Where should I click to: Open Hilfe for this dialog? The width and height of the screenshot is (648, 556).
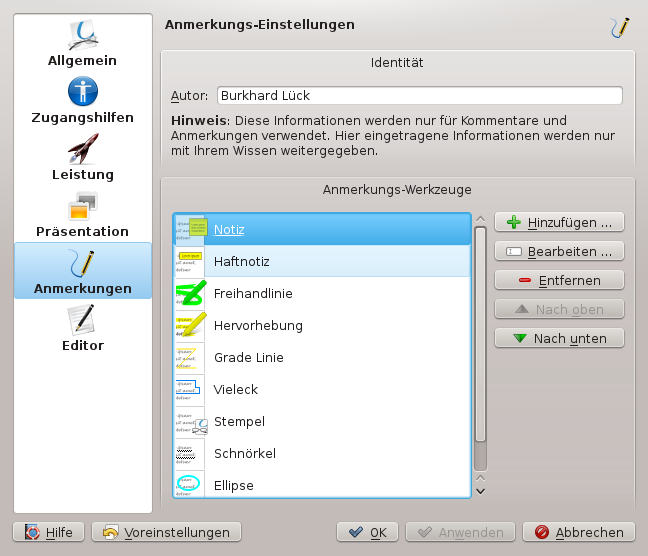pos(48,533)
